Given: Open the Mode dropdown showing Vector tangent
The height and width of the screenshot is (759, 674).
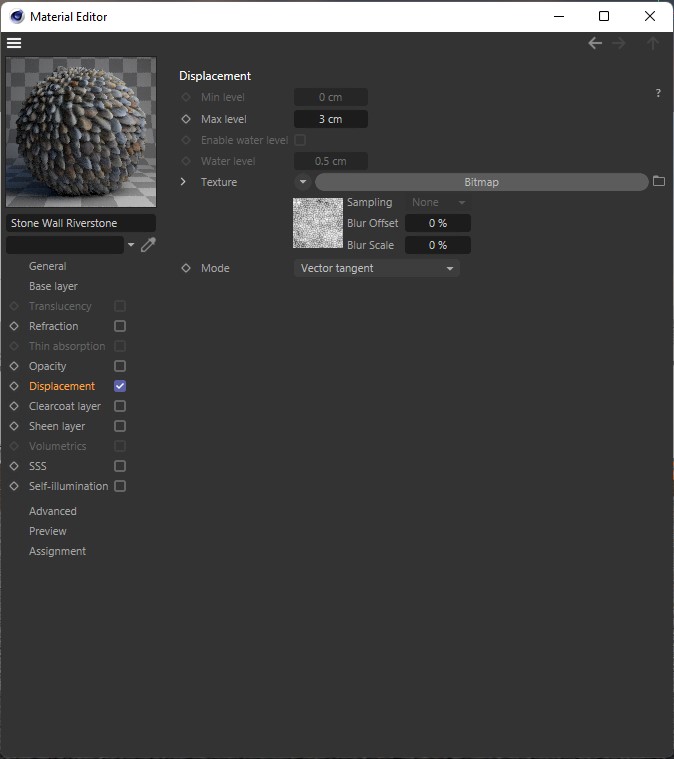Looking at the screenshot, I should tap(377, 268).
